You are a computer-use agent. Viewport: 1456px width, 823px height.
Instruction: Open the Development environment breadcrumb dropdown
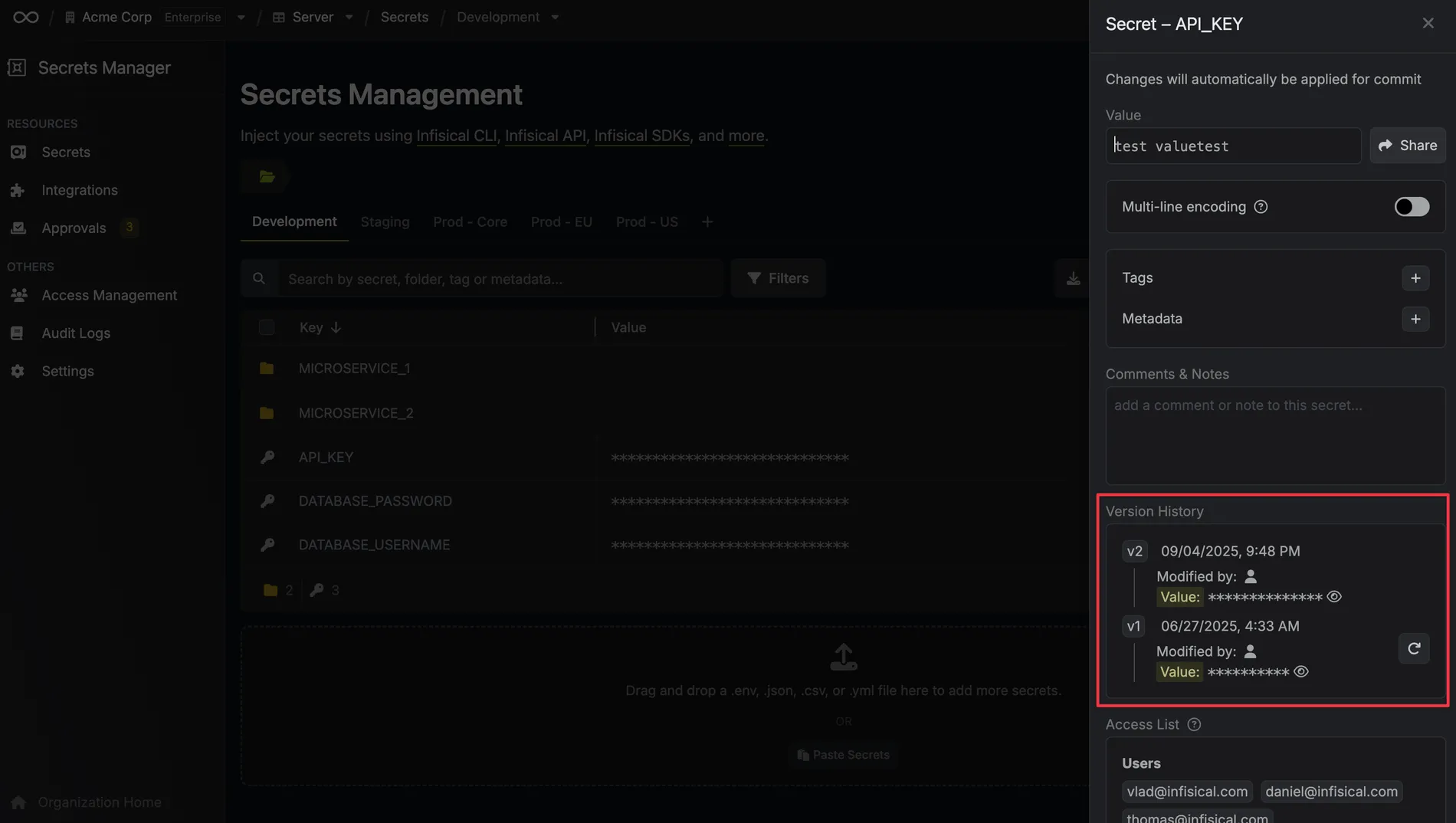pyautogui.click(x=555, y=17)
